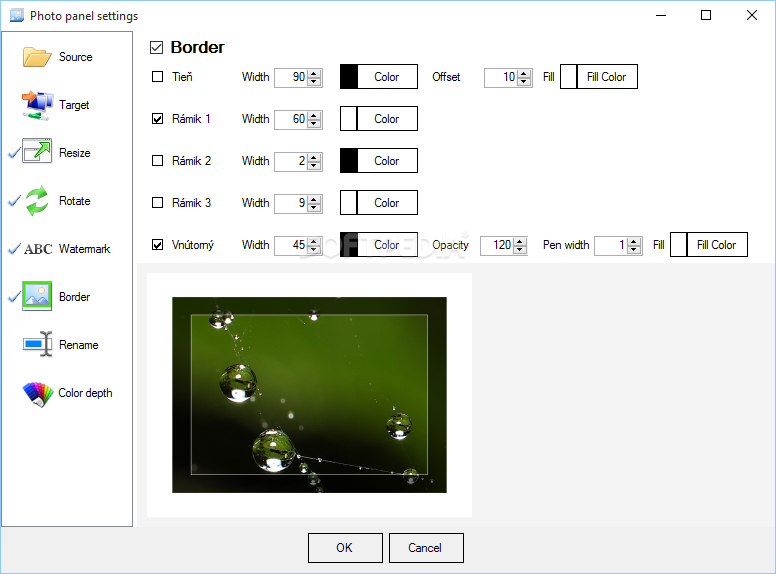
Task: Click the check mark next to Resize
Action: 14,153
